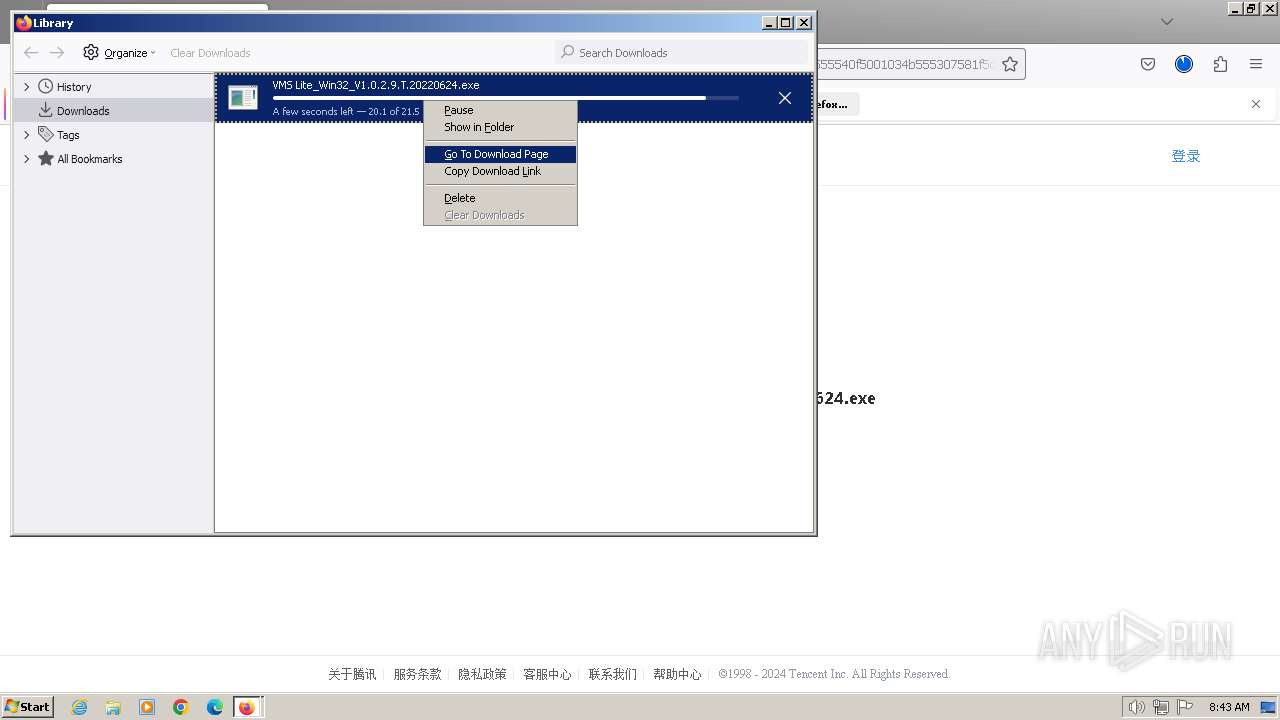Cancel the VMS Lite download

785,98
